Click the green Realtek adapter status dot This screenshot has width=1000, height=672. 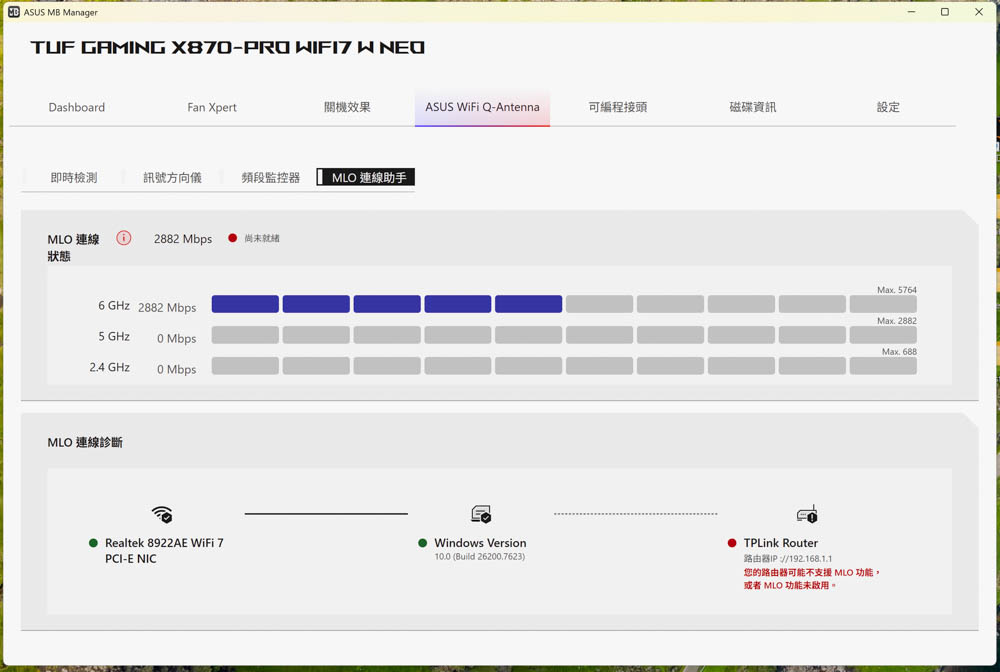pos(93,543)
